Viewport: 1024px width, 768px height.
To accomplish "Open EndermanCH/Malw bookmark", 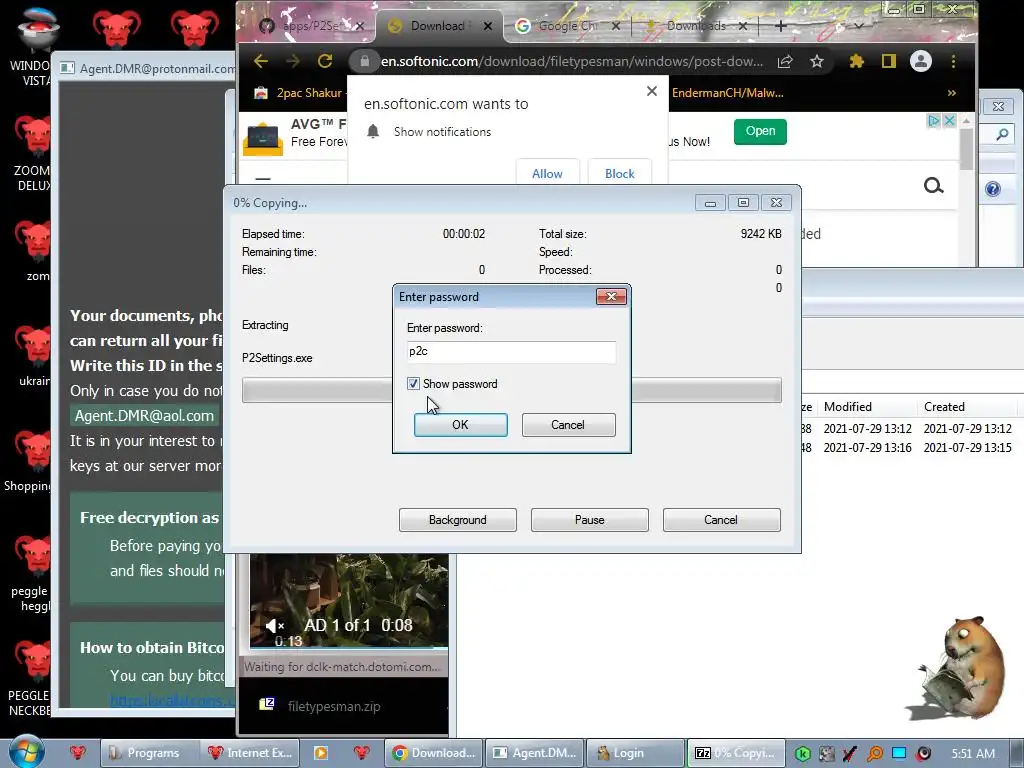I will click(x=728, y=93).
